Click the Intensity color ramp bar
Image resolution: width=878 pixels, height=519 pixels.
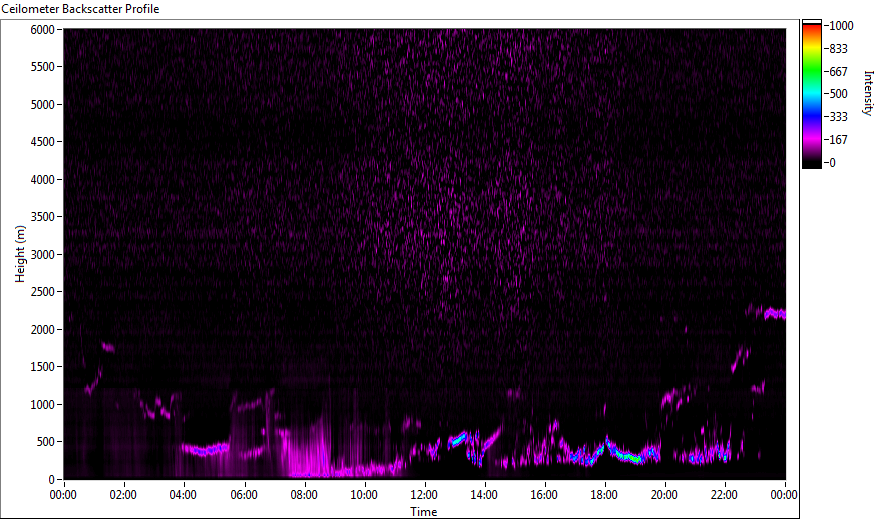[x=811, y=94]
